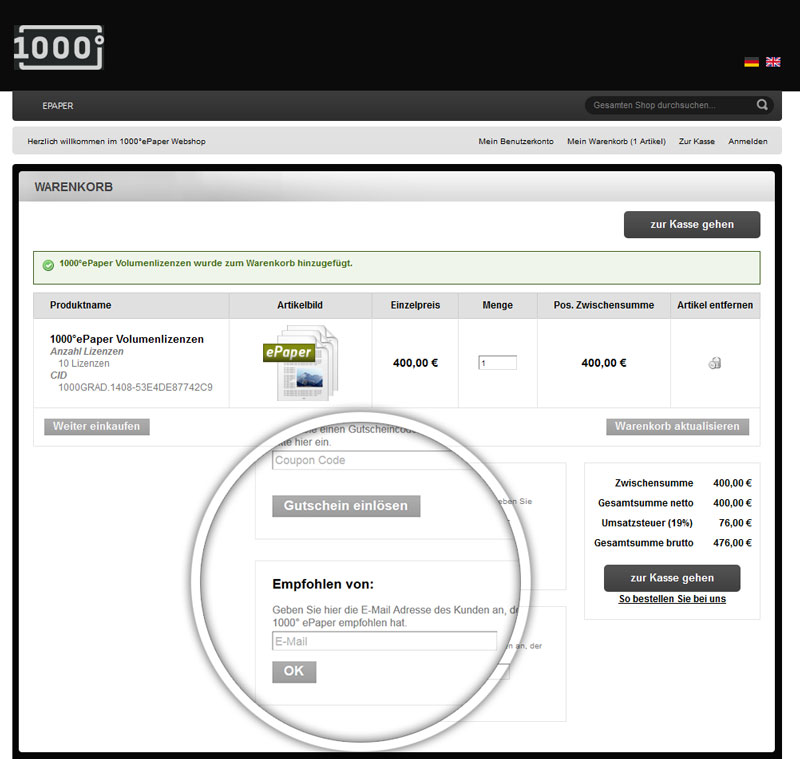Click the Artikel entfernen column header
Image resolution: width=800 pixels, height=759 pixels.
[x=715, y=305]
